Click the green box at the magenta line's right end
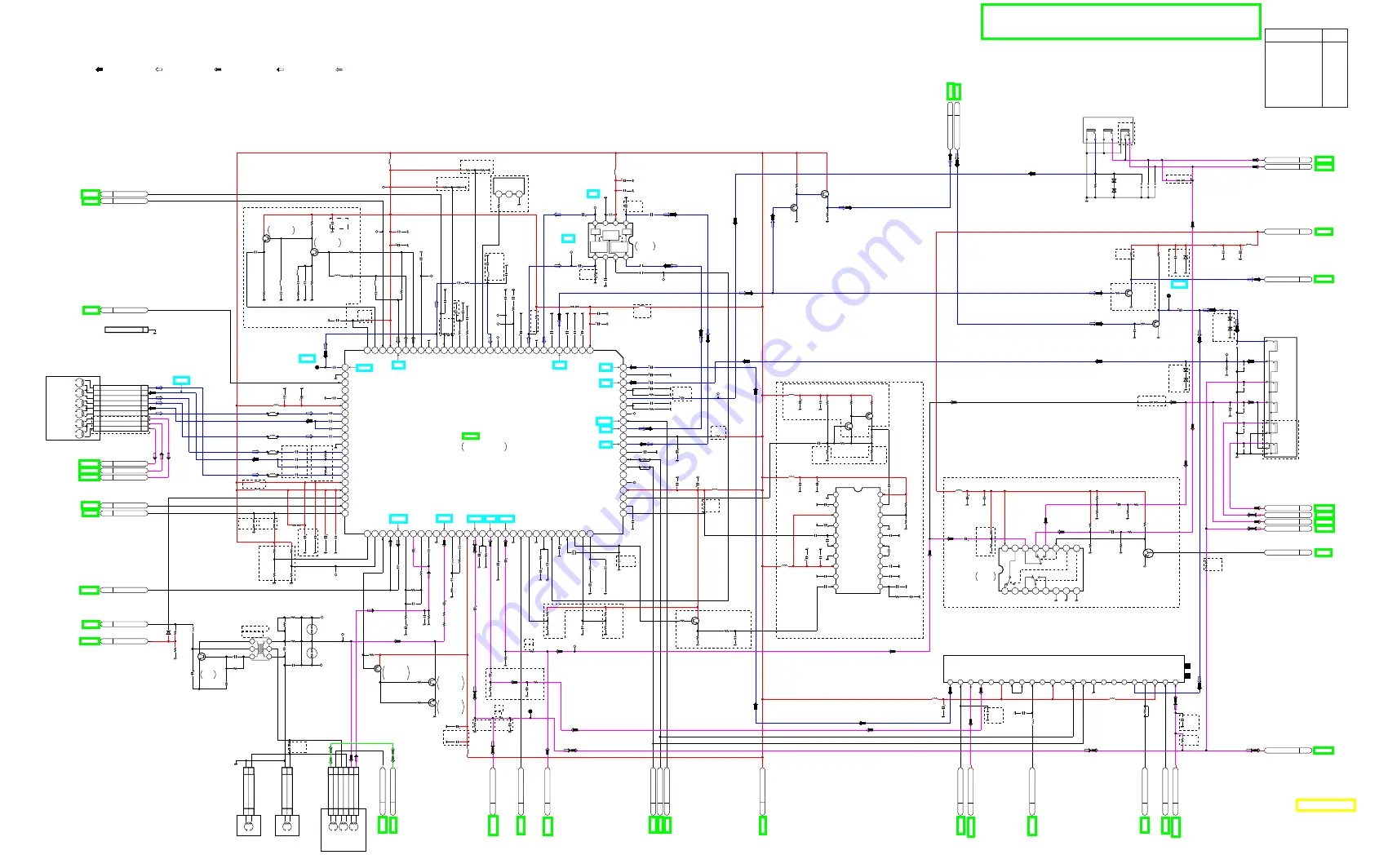 (1324, 751)
